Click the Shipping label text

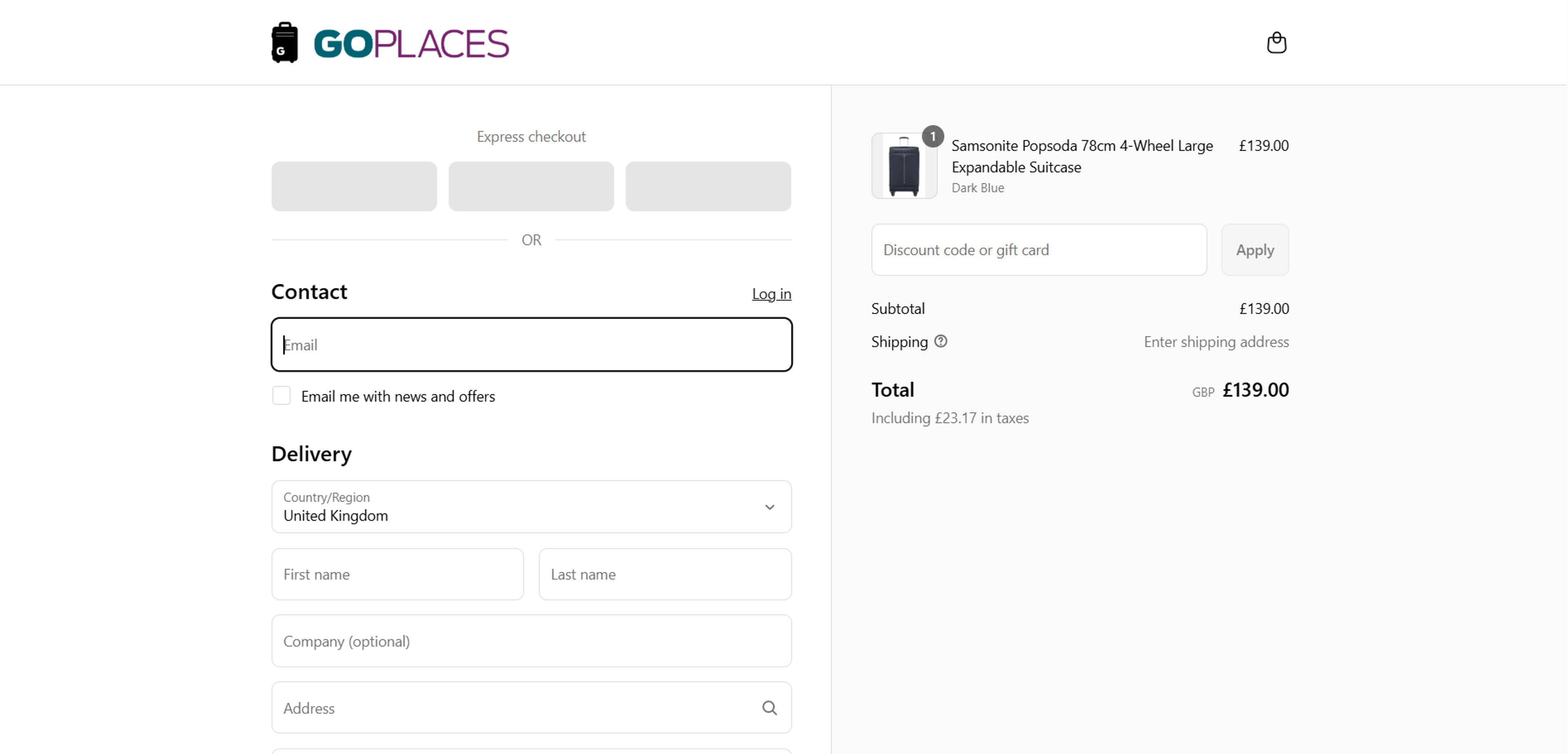click(x=899, y=342)
